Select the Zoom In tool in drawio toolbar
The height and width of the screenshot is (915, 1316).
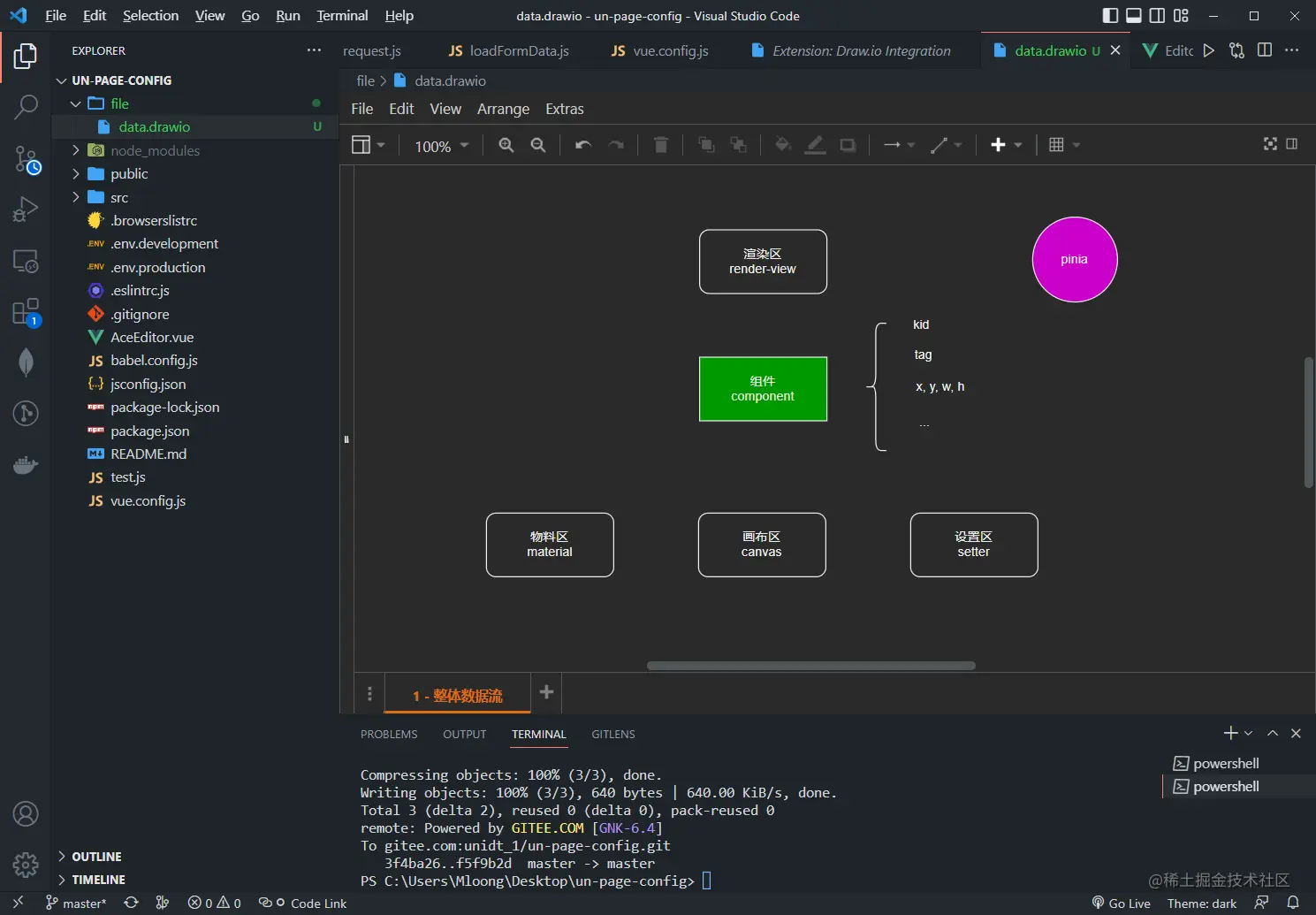pyautogui.click(x=506, y=145)
